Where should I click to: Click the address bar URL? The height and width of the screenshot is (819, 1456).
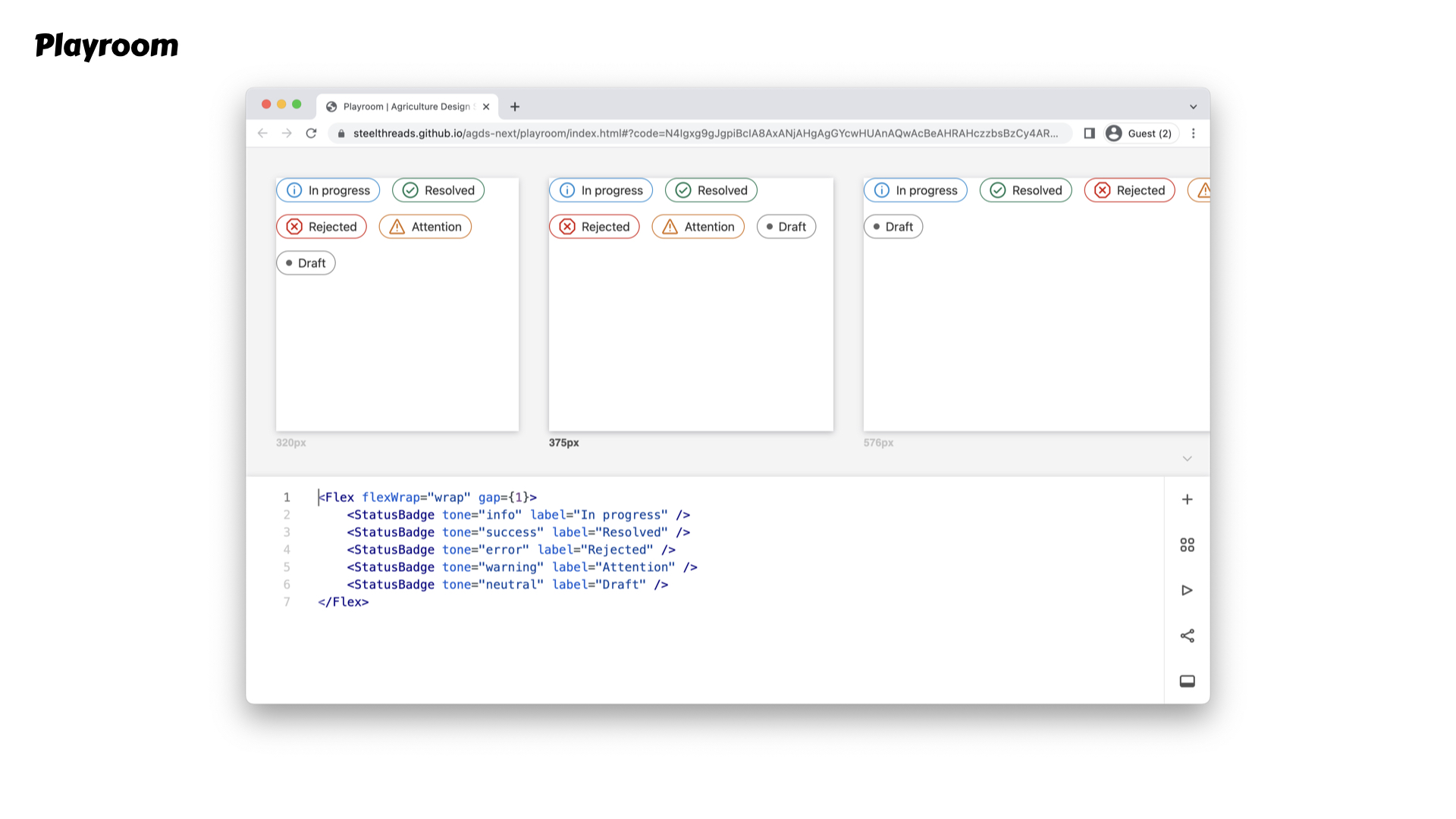pyautogui.click(x=705, y=133)
